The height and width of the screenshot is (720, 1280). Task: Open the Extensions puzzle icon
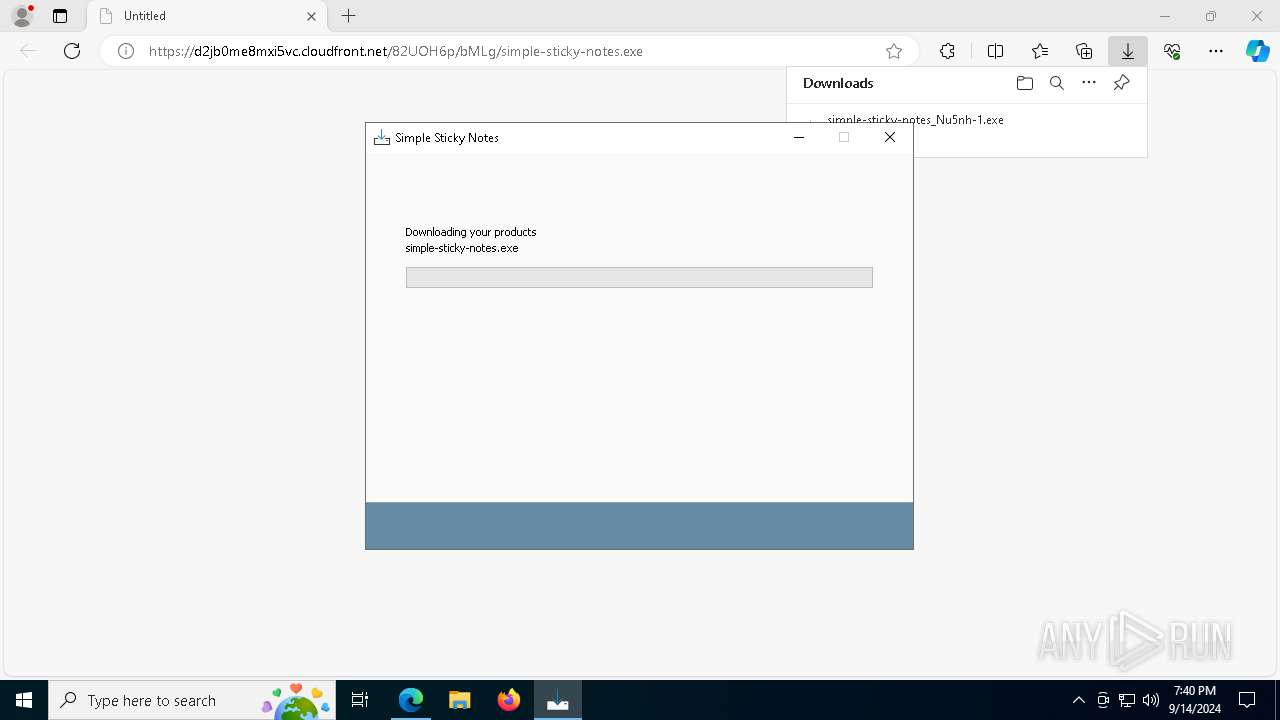(x=947, y=51)
